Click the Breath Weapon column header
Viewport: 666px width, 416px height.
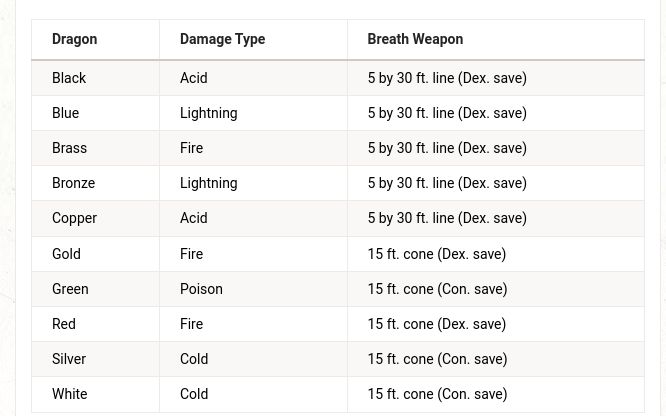point(415,39)
